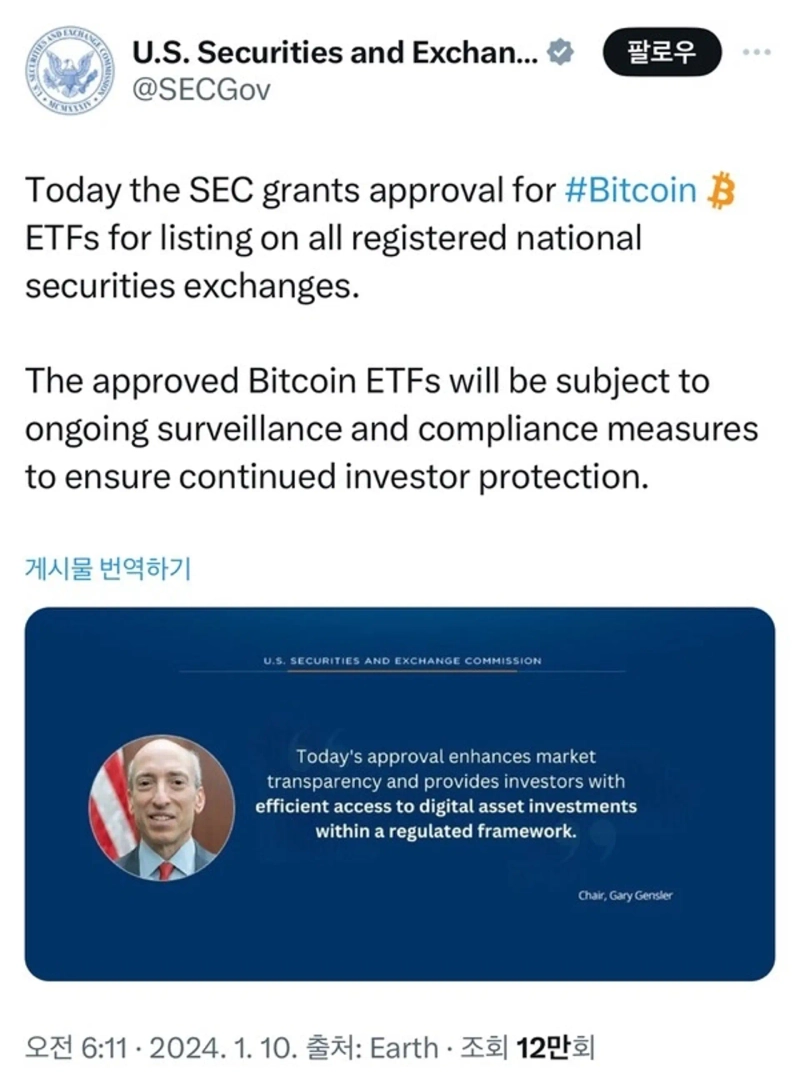Click the 오전 6:11 timestamp
The image size is (800, 1088).
click(73, 1047)
